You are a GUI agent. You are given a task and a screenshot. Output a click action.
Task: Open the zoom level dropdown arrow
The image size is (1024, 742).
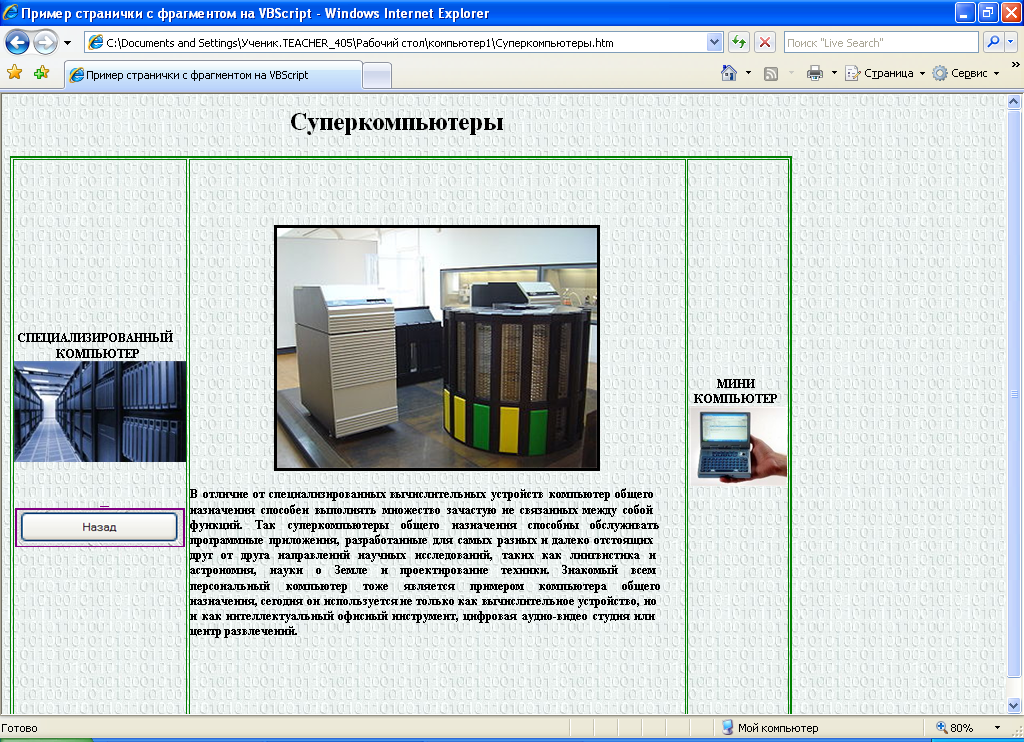pyautogui.click(x=996, y=728)
